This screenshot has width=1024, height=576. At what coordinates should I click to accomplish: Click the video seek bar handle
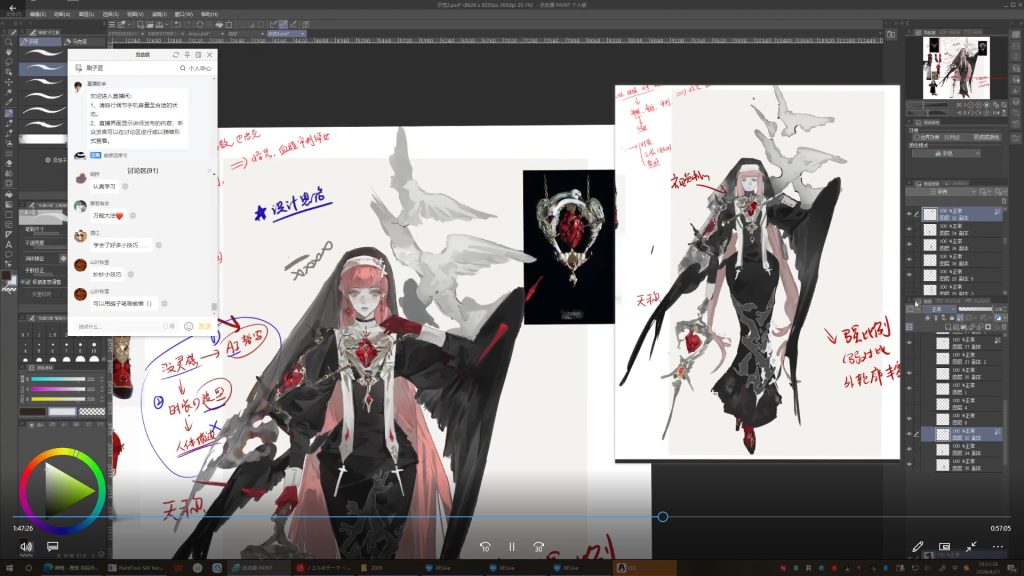click(x=662, y=517)
